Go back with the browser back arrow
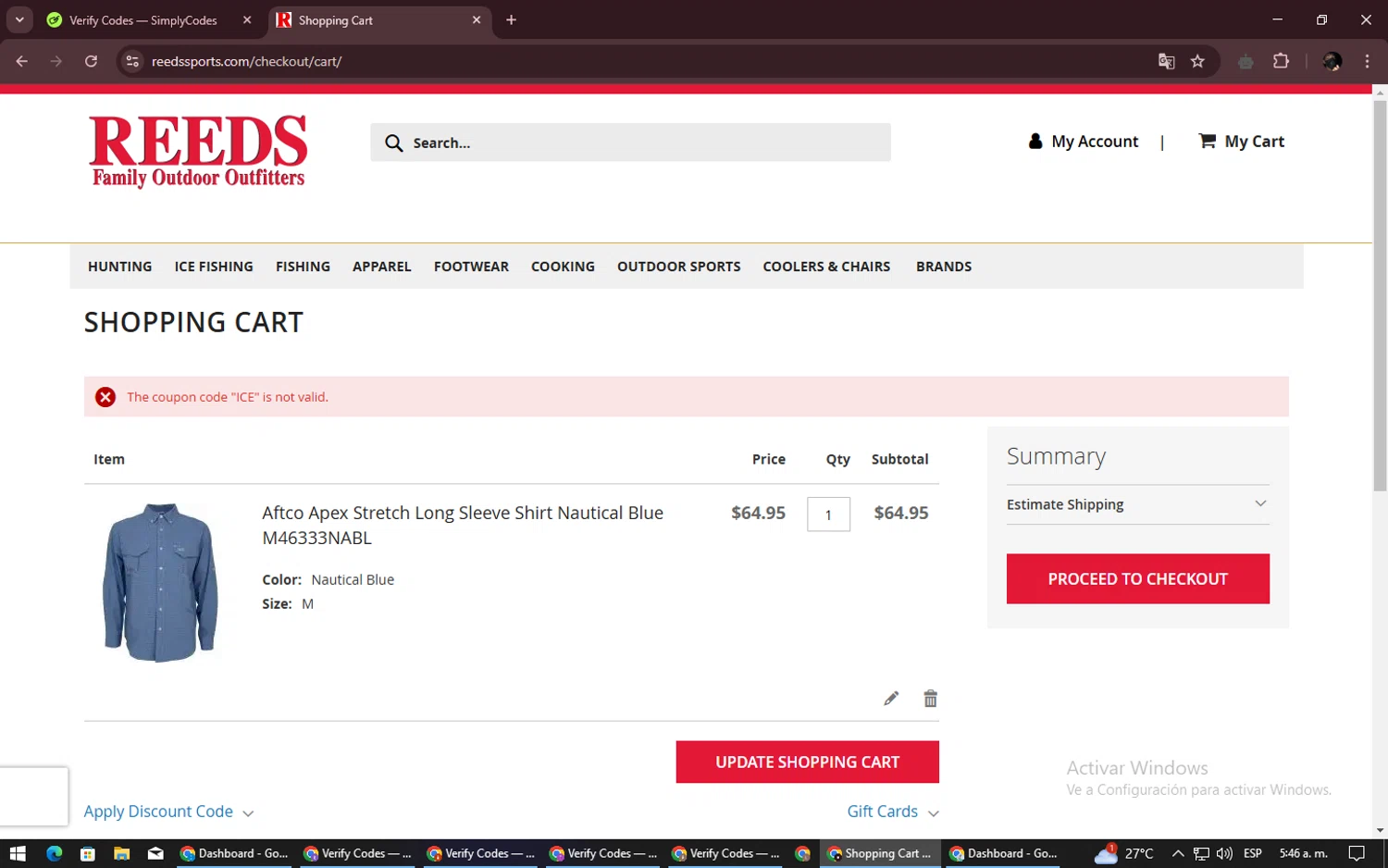The image size is (1388, 868). (x=22, y=61)
